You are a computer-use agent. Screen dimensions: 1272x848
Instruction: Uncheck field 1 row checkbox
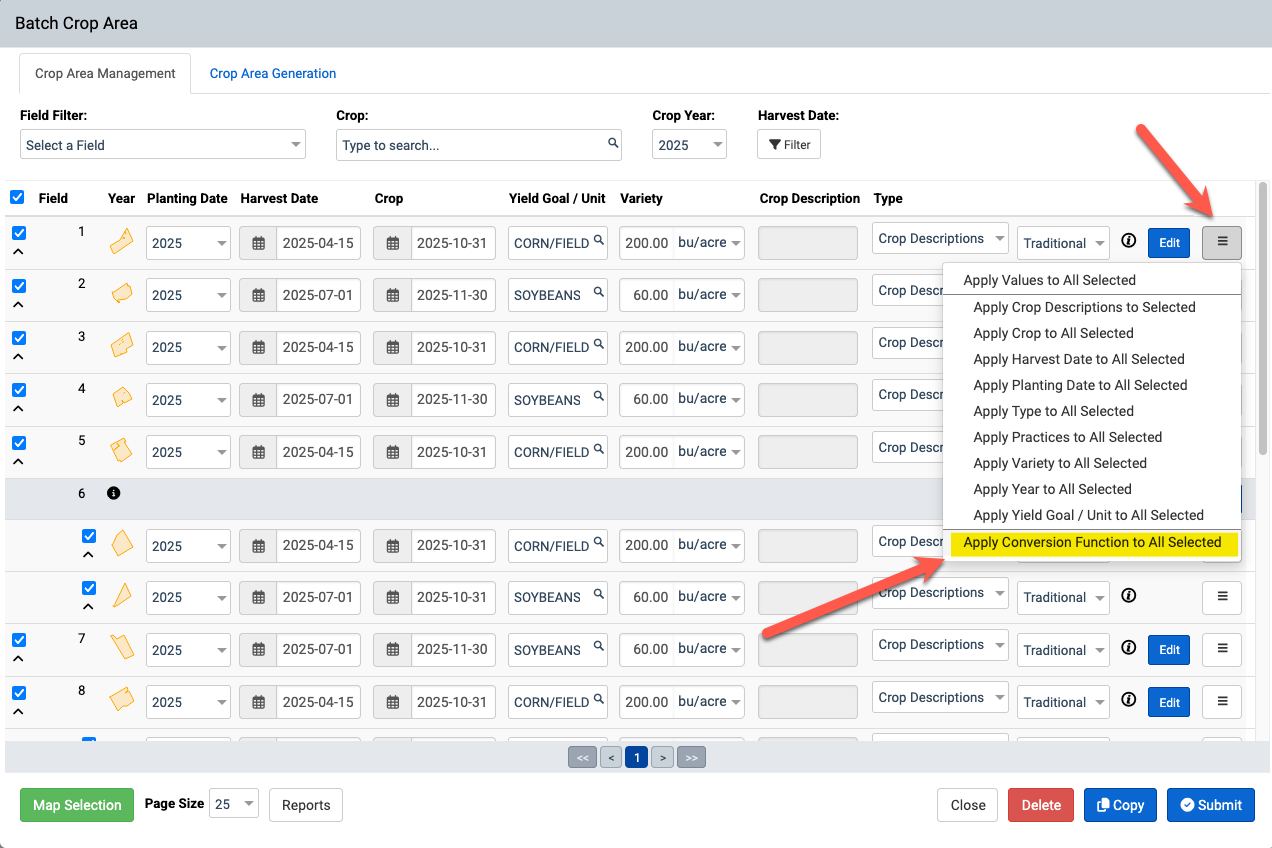(x=19, y=233)
